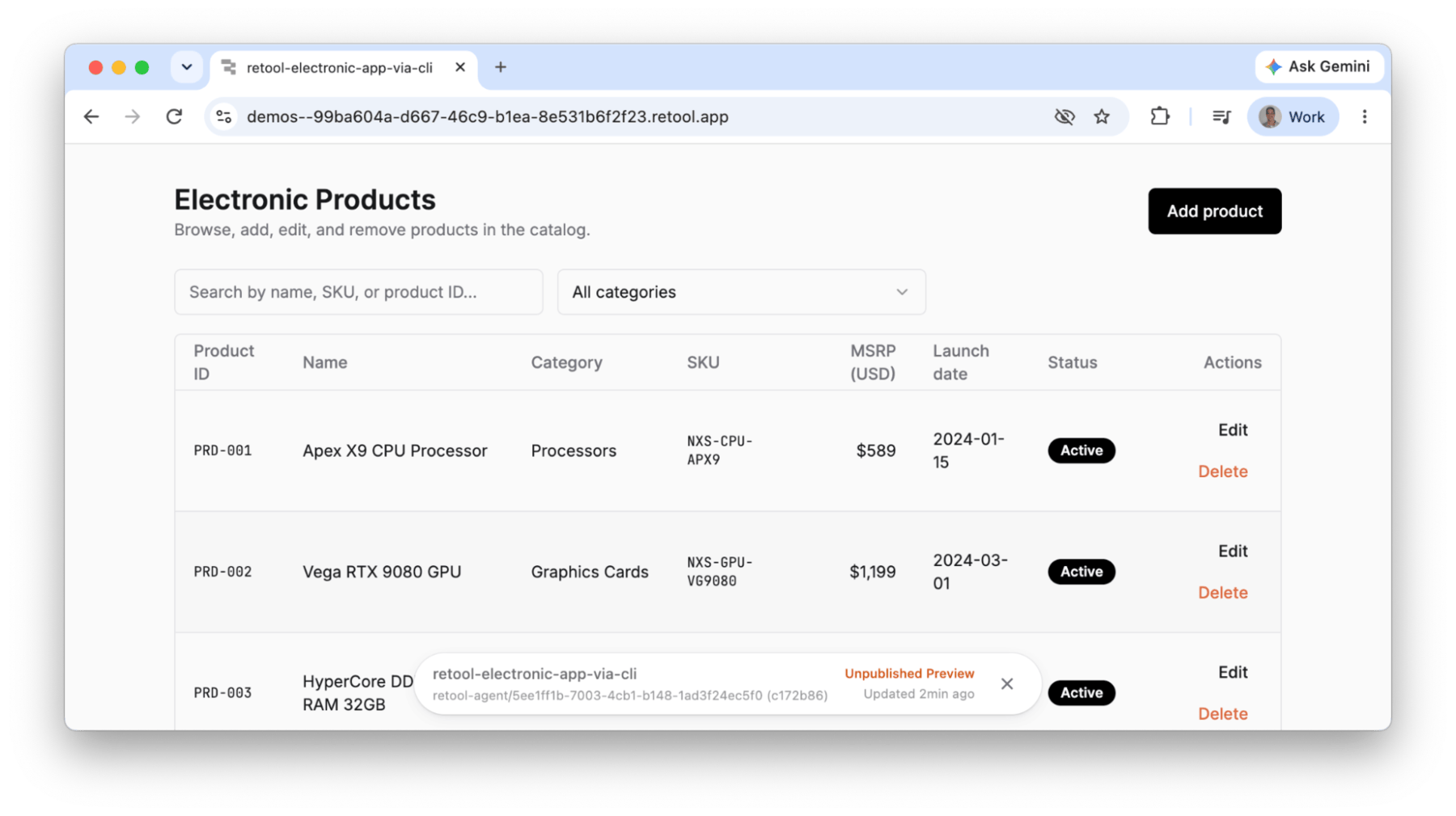Open the All categories dropdown

click(741, 292)
